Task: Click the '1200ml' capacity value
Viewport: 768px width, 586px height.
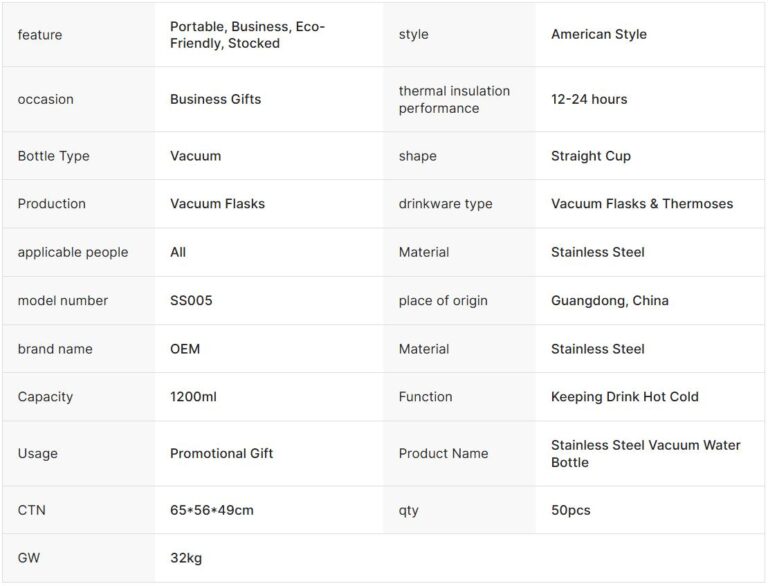Action: [x=193, y=397]
